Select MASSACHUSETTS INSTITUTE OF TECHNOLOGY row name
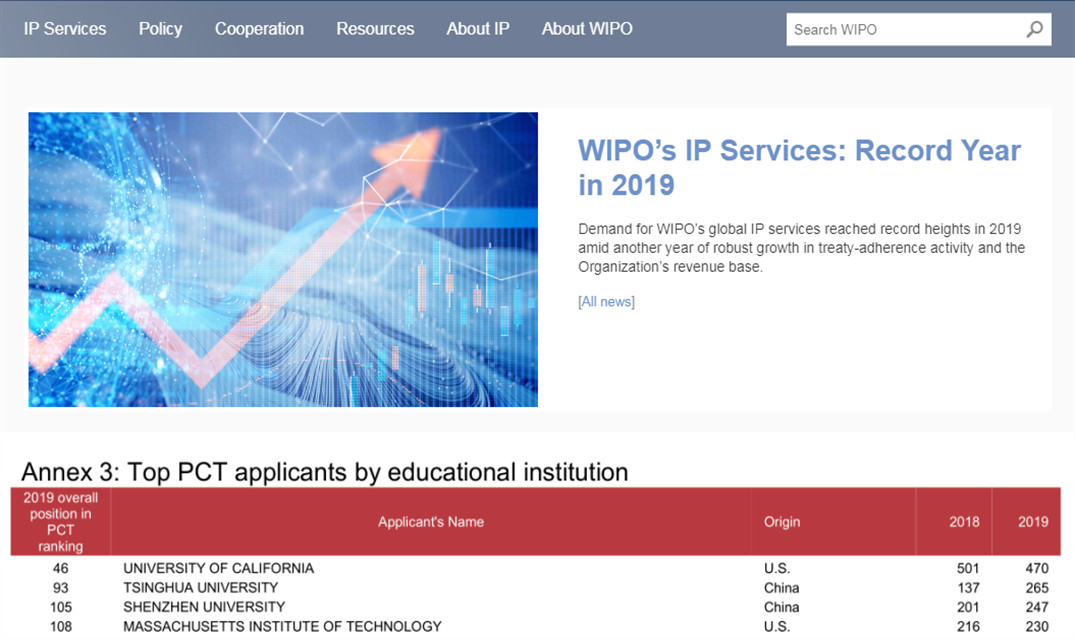The height and width of the screenshot is (639, 1075). (282, 626)
